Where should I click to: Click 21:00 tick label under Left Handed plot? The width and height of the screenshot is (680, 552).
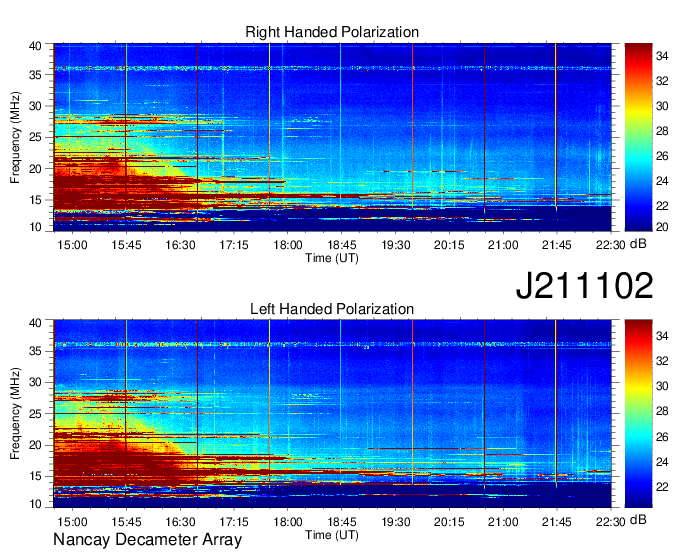point(503,522)
